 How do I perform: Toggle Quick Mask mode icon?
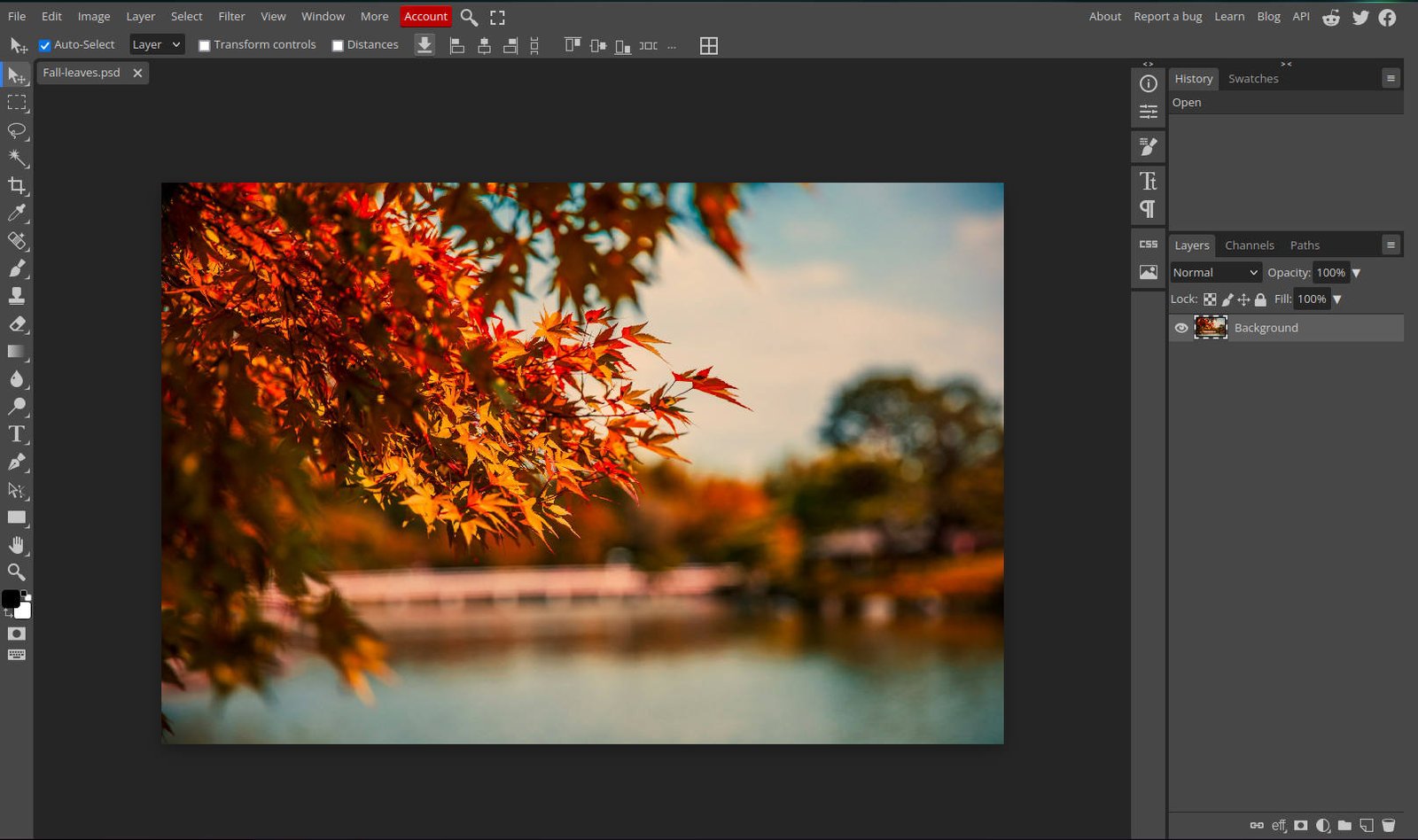tap(17, 634)
